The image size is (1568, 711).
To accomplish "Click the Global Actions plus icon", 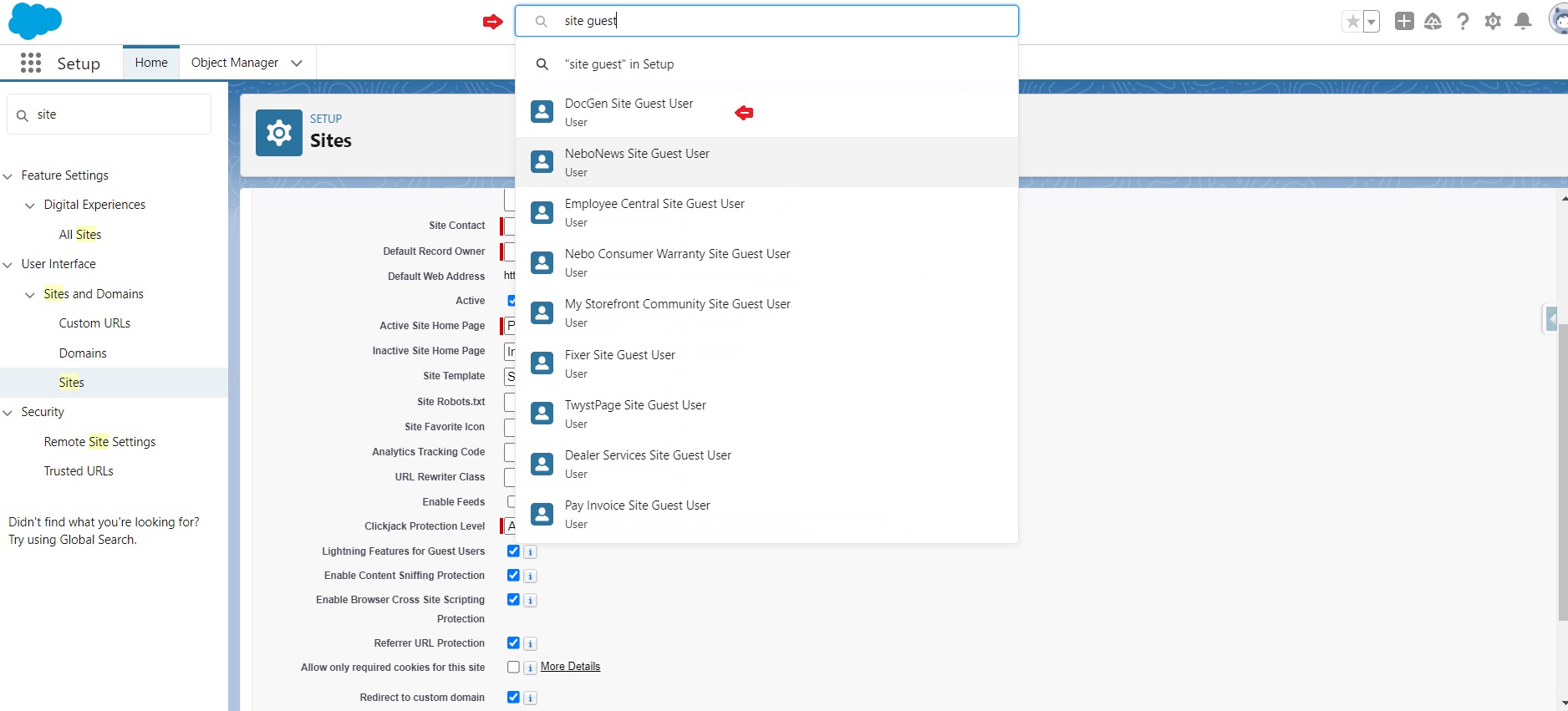I will (1404, 22).
